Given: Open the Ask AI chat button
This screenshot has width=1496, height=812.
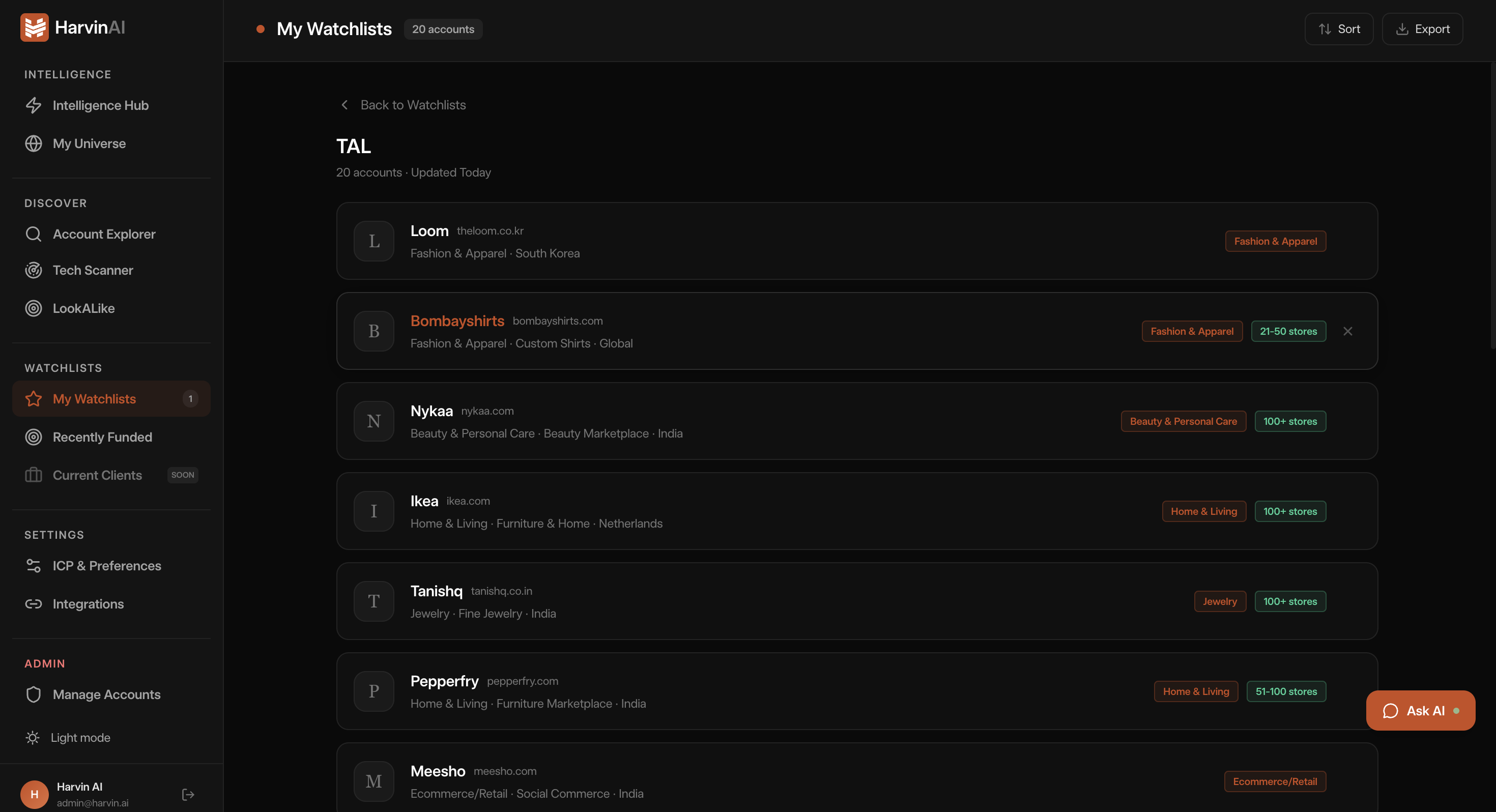Looking at the screenshot, I should tap(1421, 710).
